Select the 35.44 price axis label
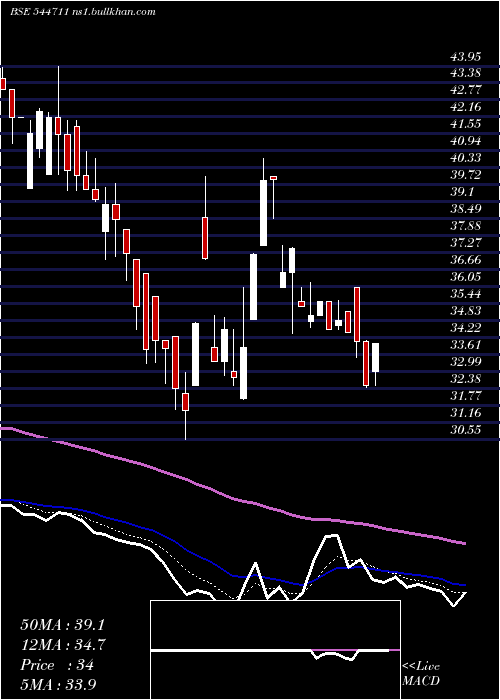 point(466,294)
